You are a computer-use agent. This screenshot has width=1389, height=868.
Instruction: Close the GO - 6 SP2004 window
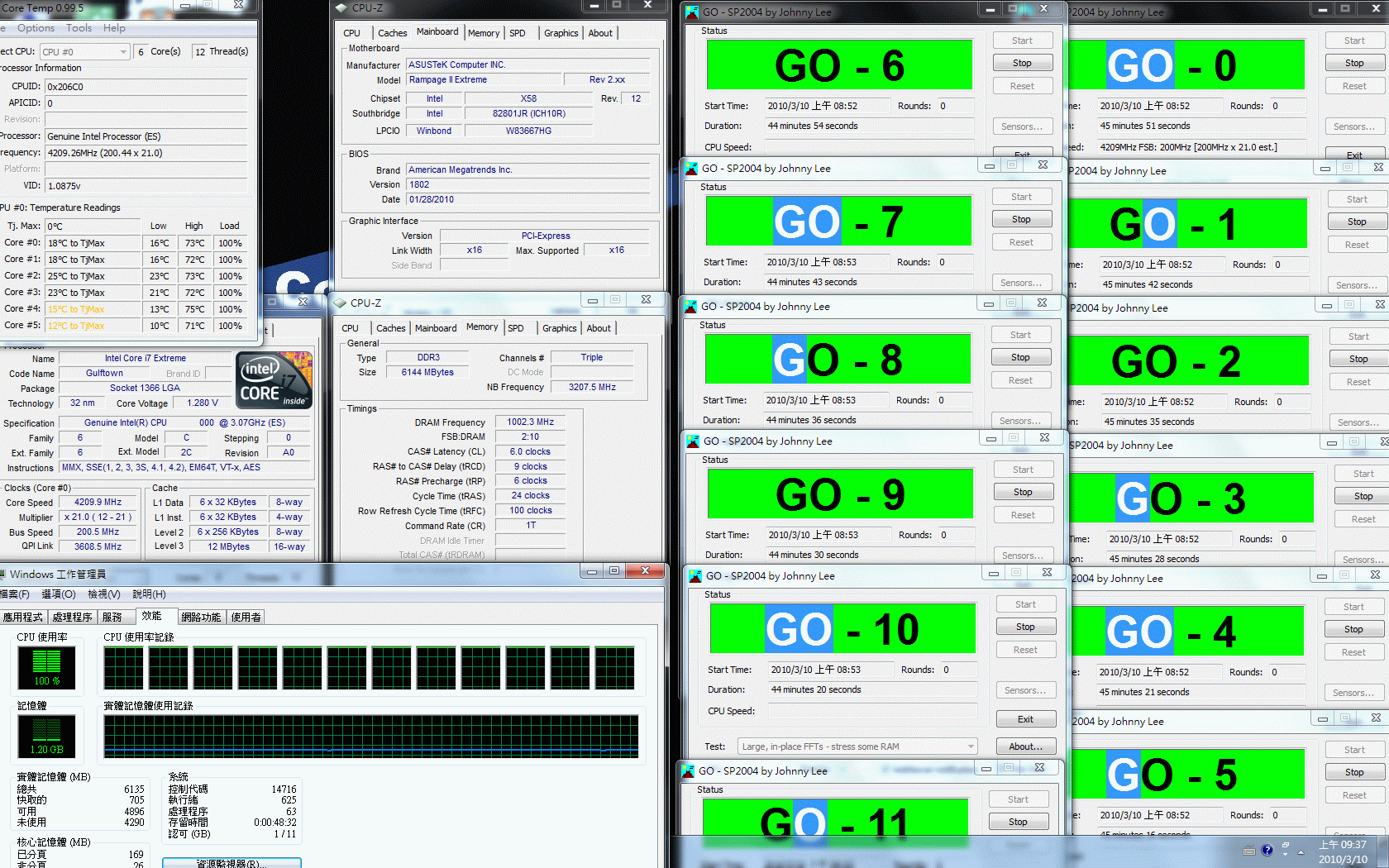(1044, 8)
